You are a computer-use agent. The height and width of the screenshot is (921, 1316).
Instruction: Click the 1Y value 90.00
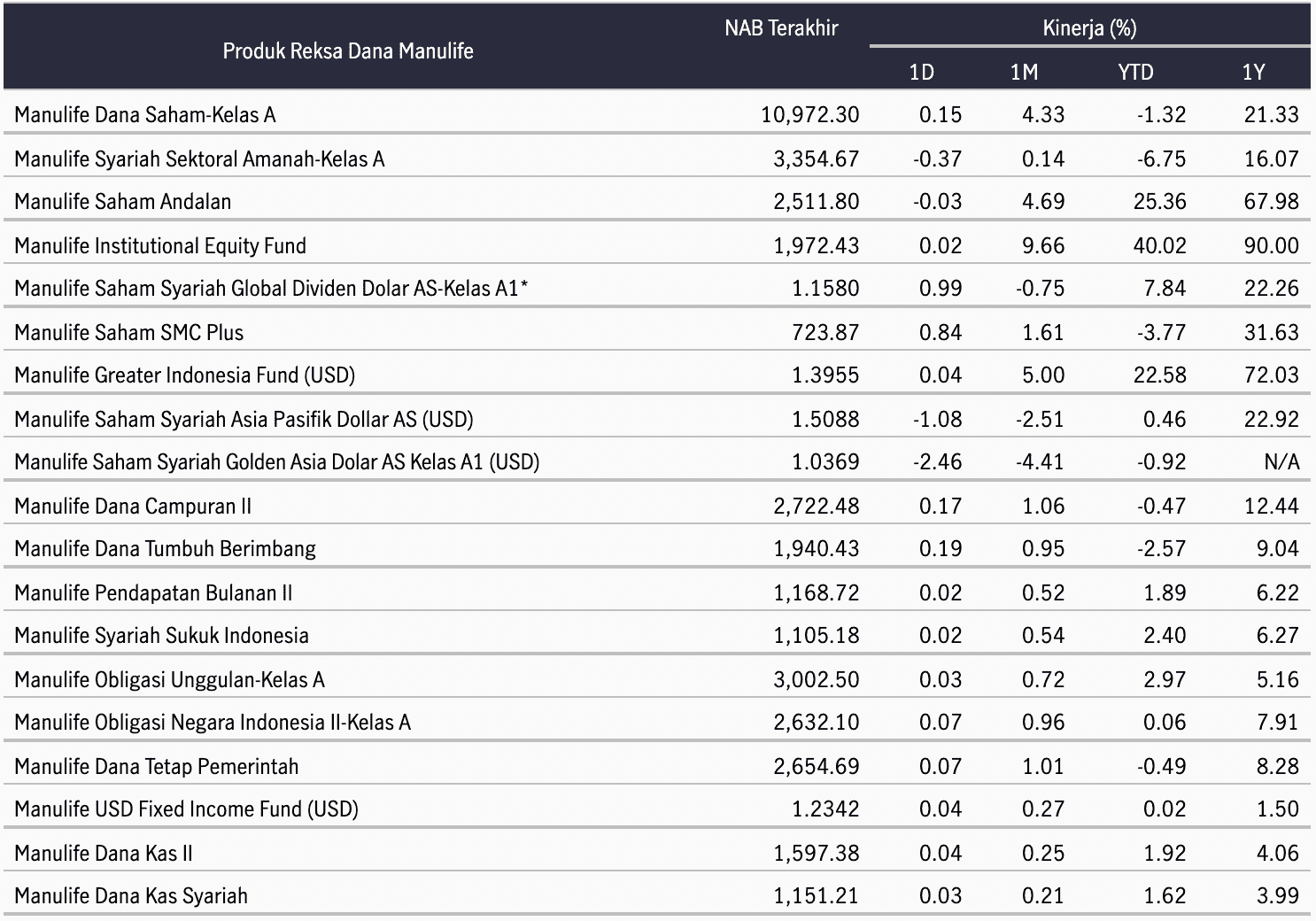pyautogui.click(x=1272, y=245)
